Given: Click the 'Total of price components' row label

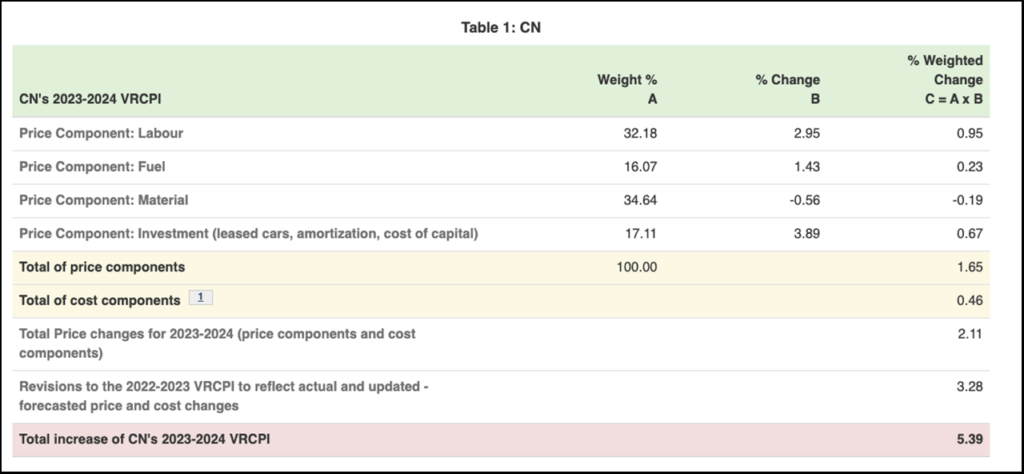Looking at the screenshot, I should (102, 267).
